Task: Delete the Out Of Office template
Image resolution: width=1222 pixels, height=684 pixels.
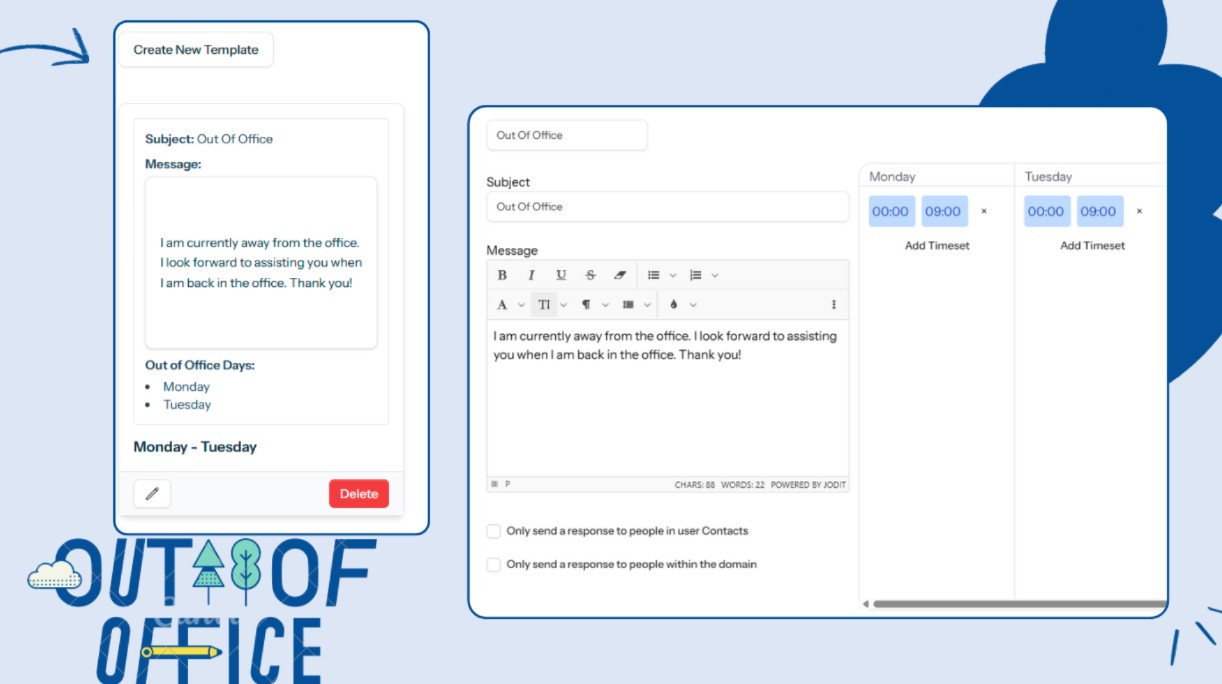Action: click(x=358, y=493)
